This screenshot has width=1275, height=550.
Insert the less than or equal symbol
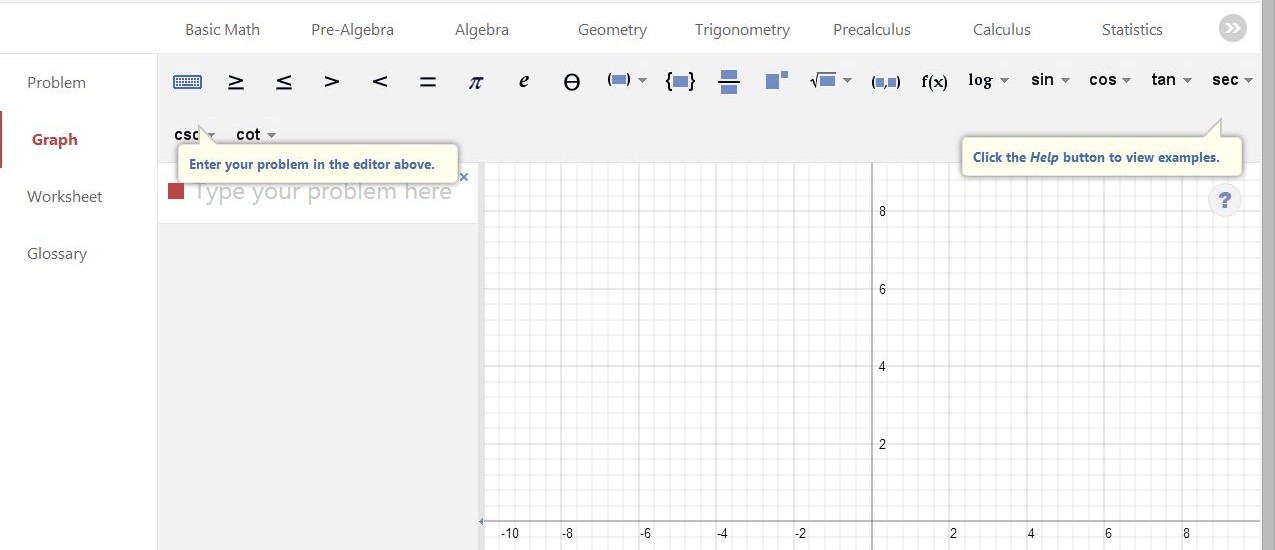click(284, 82)
